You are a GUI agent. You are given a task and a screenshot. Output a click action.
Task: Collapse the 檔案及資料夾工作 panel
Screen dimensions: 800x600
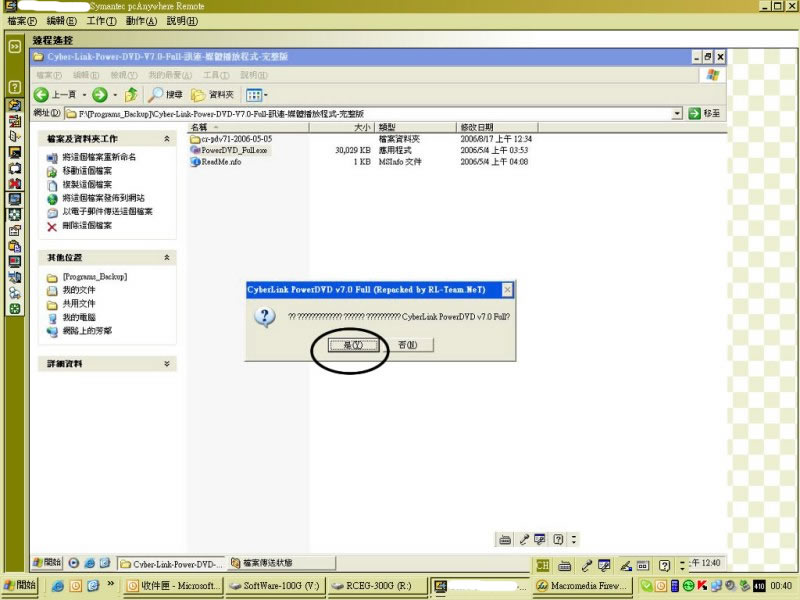167,139
